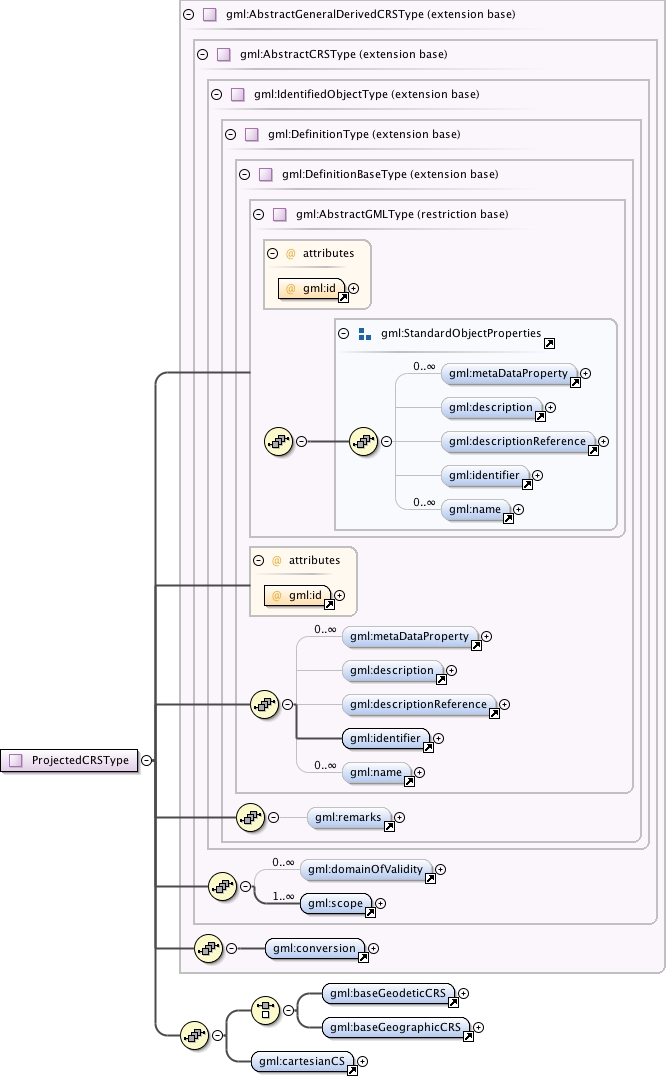Click the gml:DefinitionType type icon
667x1077 pixels.
[x=252, y=134]
